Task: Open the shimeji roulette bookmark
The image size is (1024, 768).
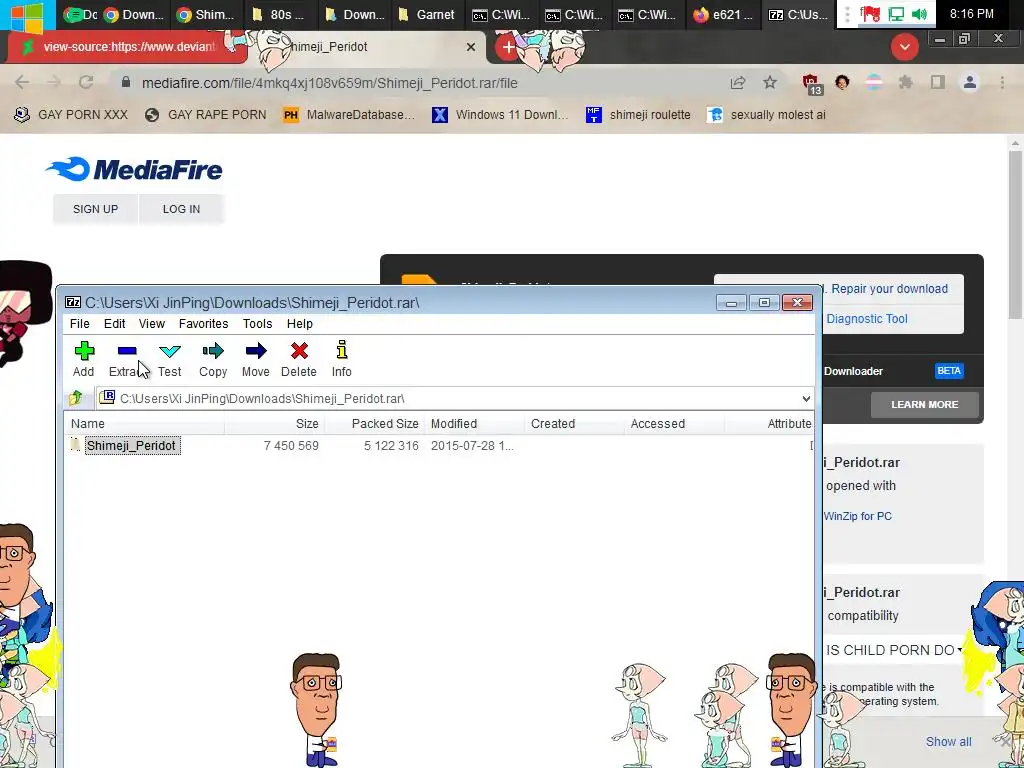Action: (638, 115)
